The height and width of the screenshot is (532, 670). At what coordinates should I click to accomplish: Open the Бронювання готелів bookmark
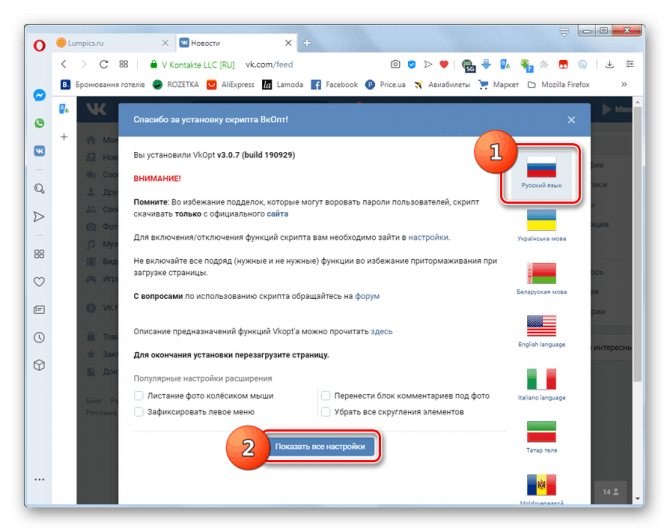click(x=103, y=85)
